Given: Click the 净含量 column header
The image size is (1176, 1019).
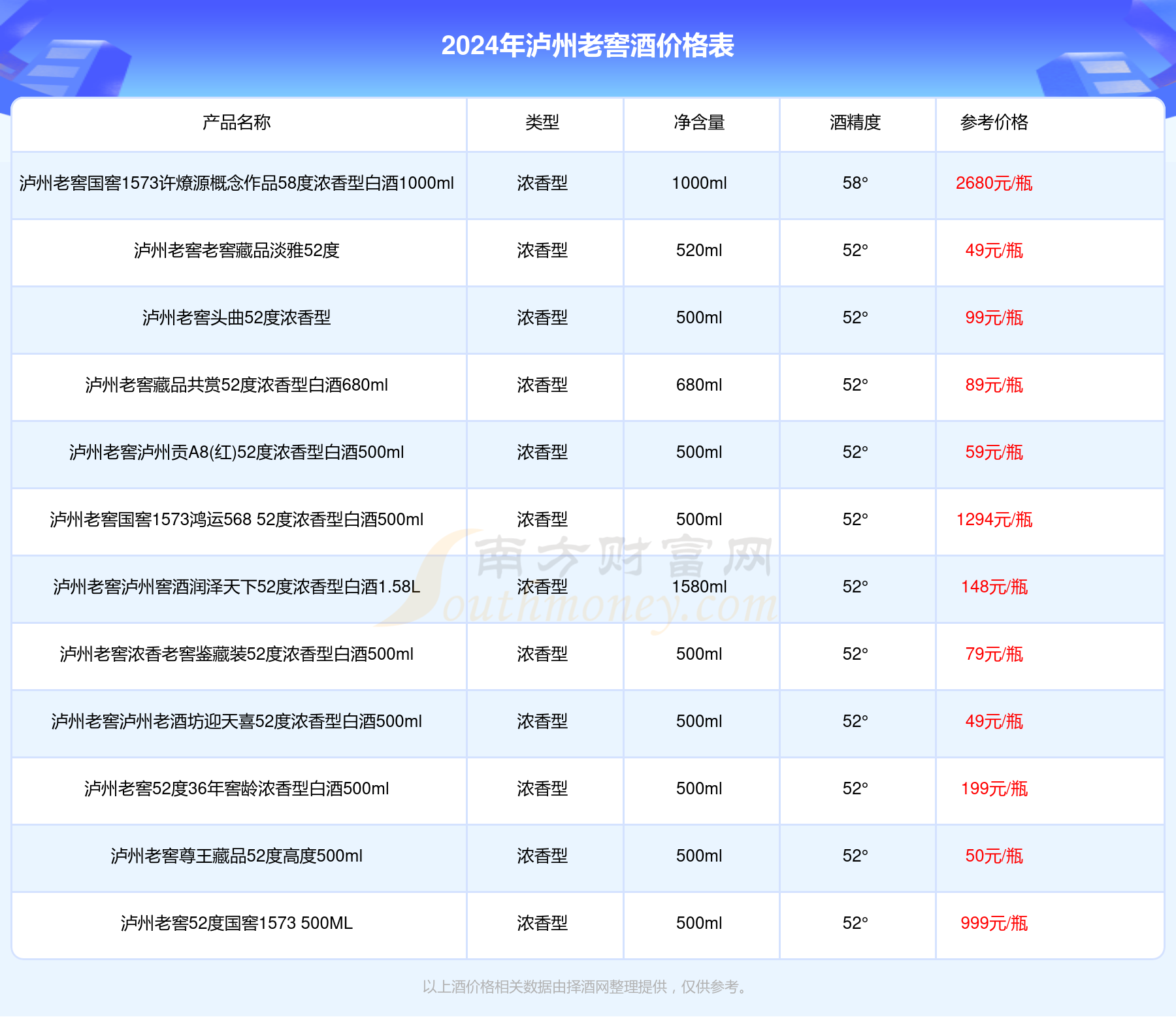Looking at the screenshot, I should click(699, 122).
